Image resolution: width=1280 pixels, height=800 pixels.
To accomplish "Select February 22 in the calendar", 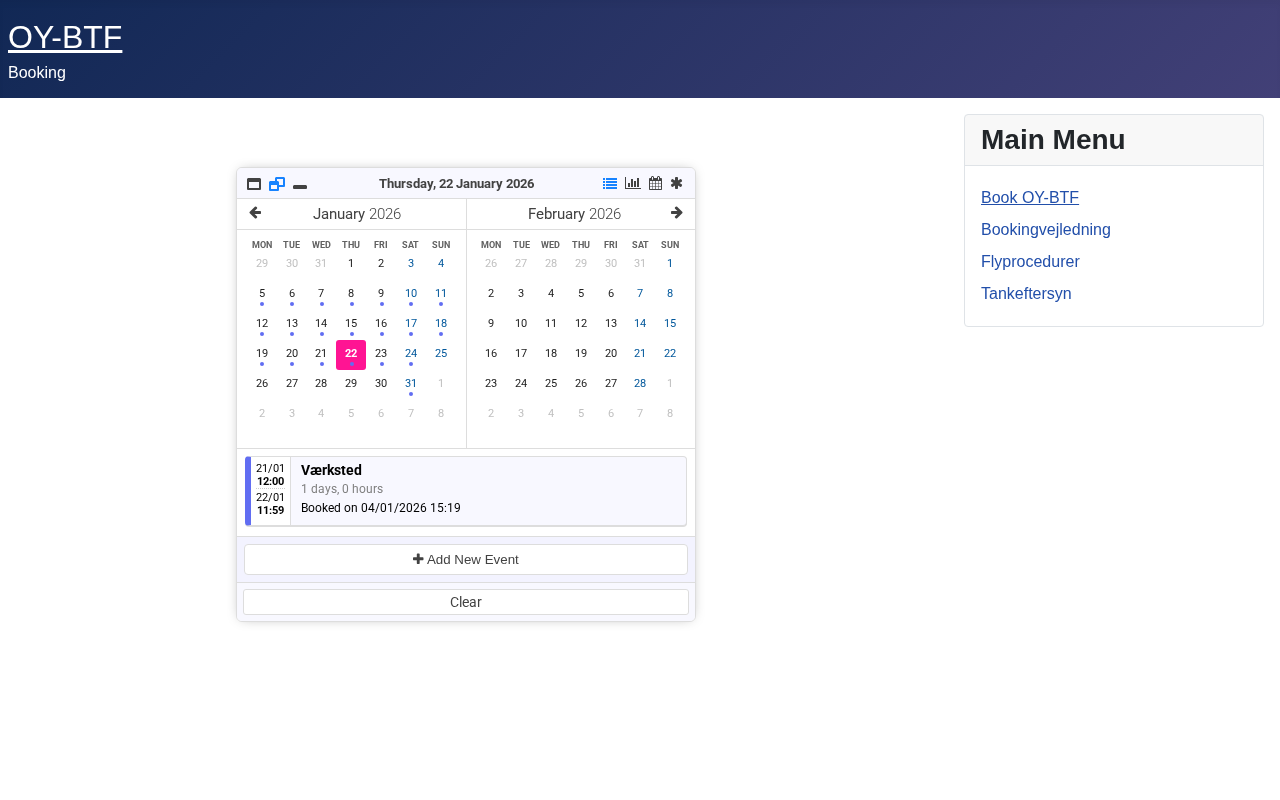I will [x=670, y=354].
